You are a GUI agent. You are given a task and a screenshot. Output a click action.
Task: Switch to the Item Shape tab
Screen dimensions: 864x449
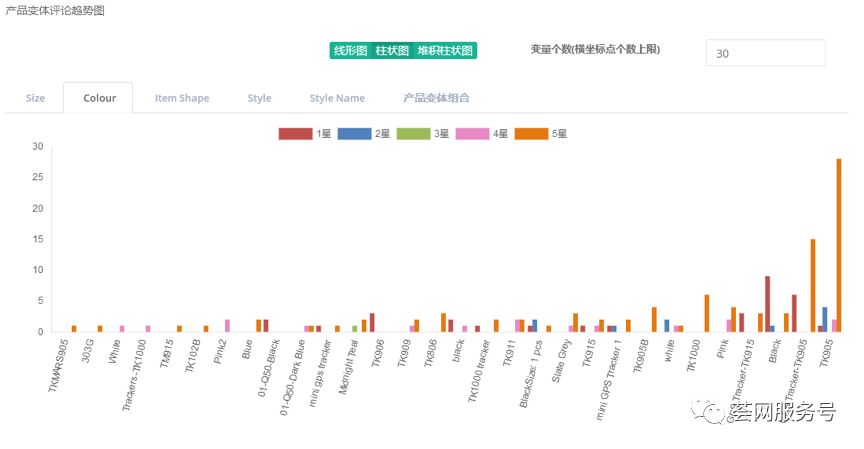coord(182,98)
